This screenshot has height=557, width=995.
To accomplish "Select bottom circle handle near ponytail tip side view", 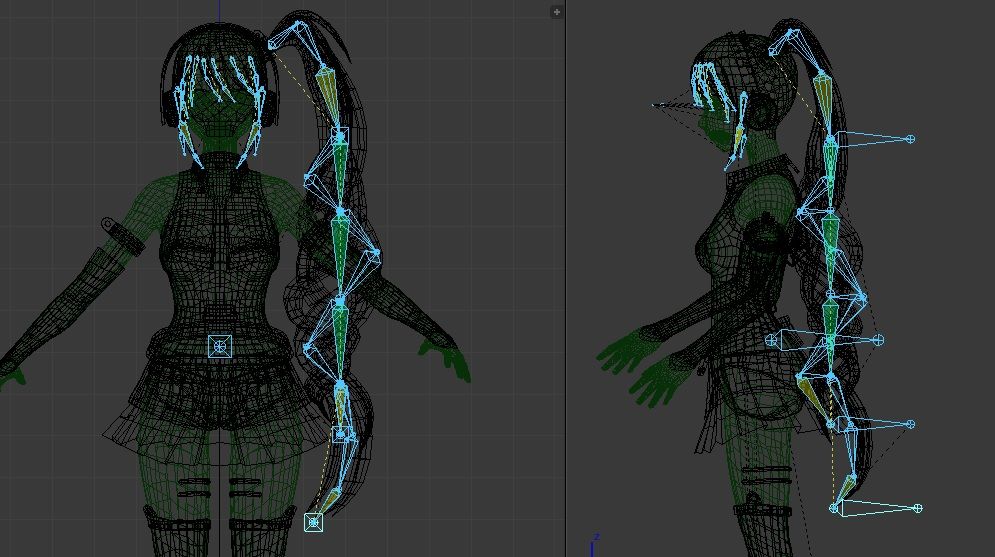I will click(918, 508).
